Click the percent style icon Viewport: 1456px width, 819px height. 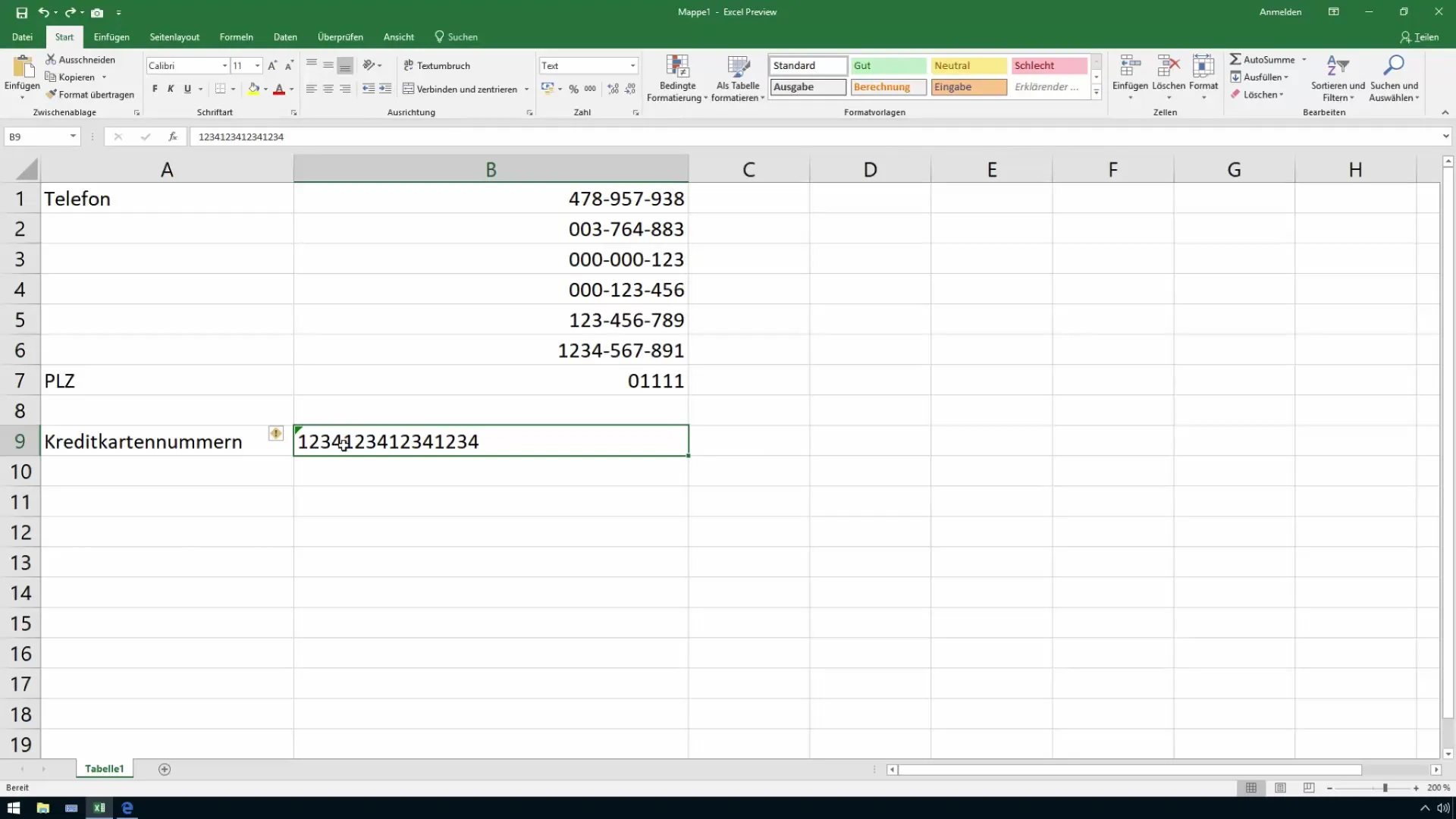tap(574, 89)
